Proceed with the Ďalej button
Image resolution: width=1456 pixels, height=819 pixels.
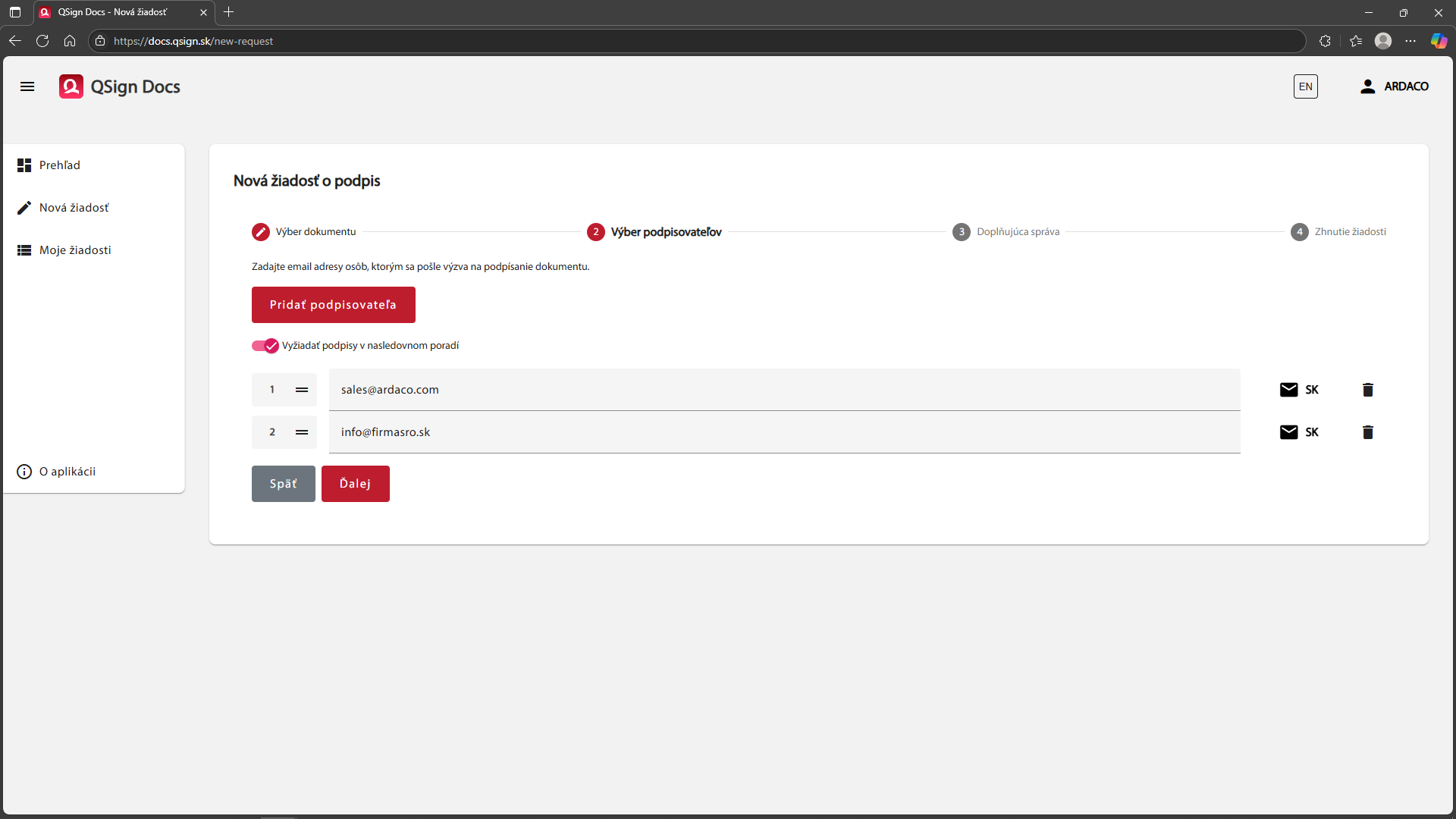(x=355, y=484)
